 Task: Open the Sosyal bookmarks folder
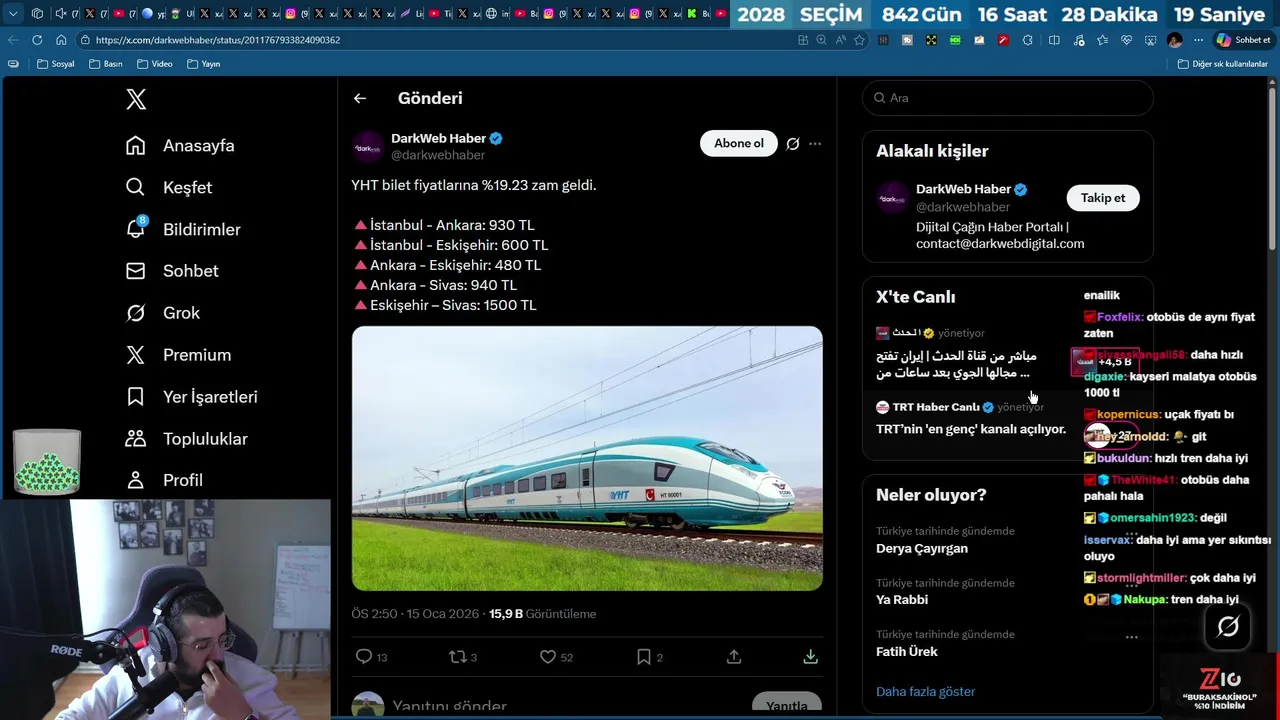coord(55,64)
